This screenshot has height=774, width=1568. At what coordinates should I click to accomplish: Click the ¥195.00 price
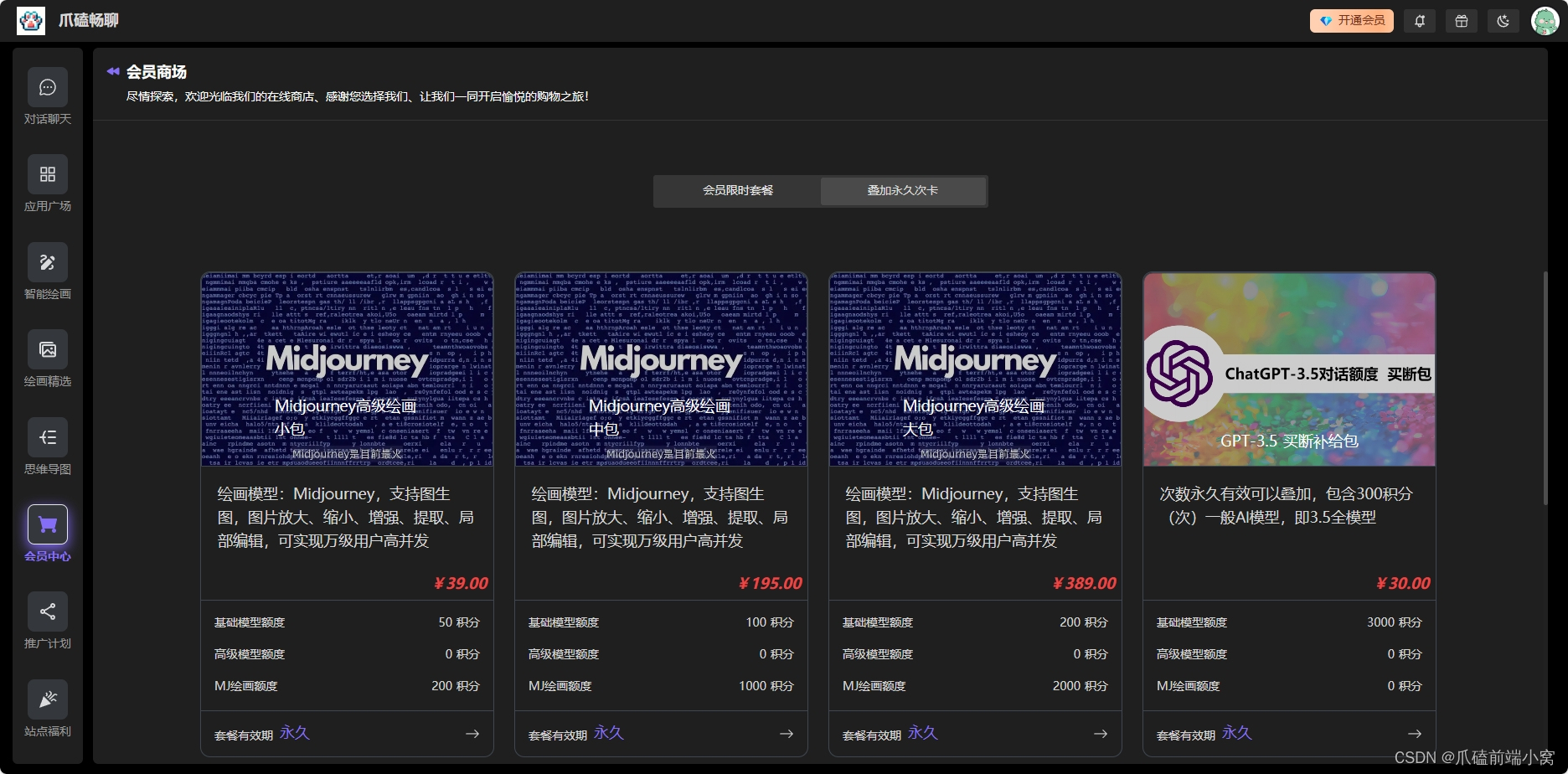click(770, 583)
